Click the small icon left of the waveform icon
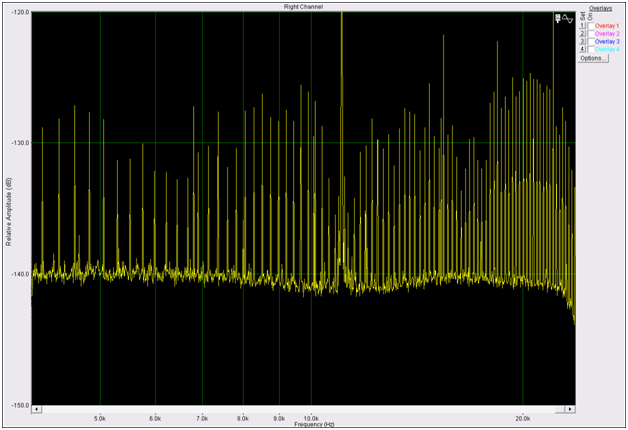Viewport: 628px width, 430px height. [557, 18]
